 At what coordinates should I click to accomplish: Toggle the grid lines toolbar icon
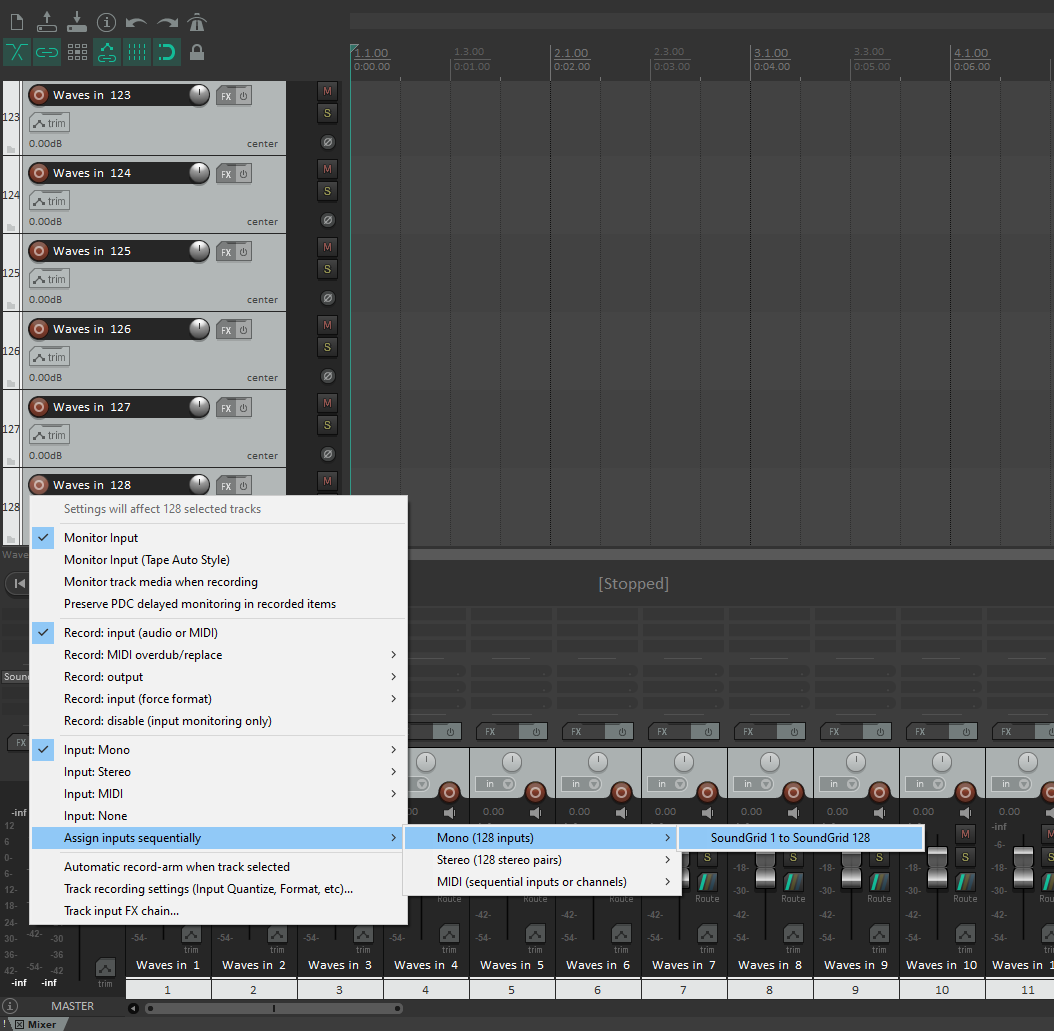point(137,52)
